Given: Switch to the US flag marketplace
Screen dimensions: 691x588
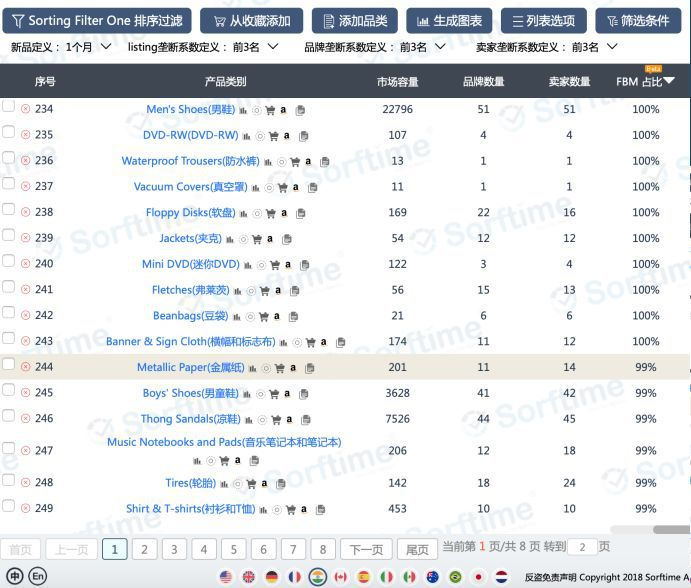Looking at the screenshot, I should 226,577.
